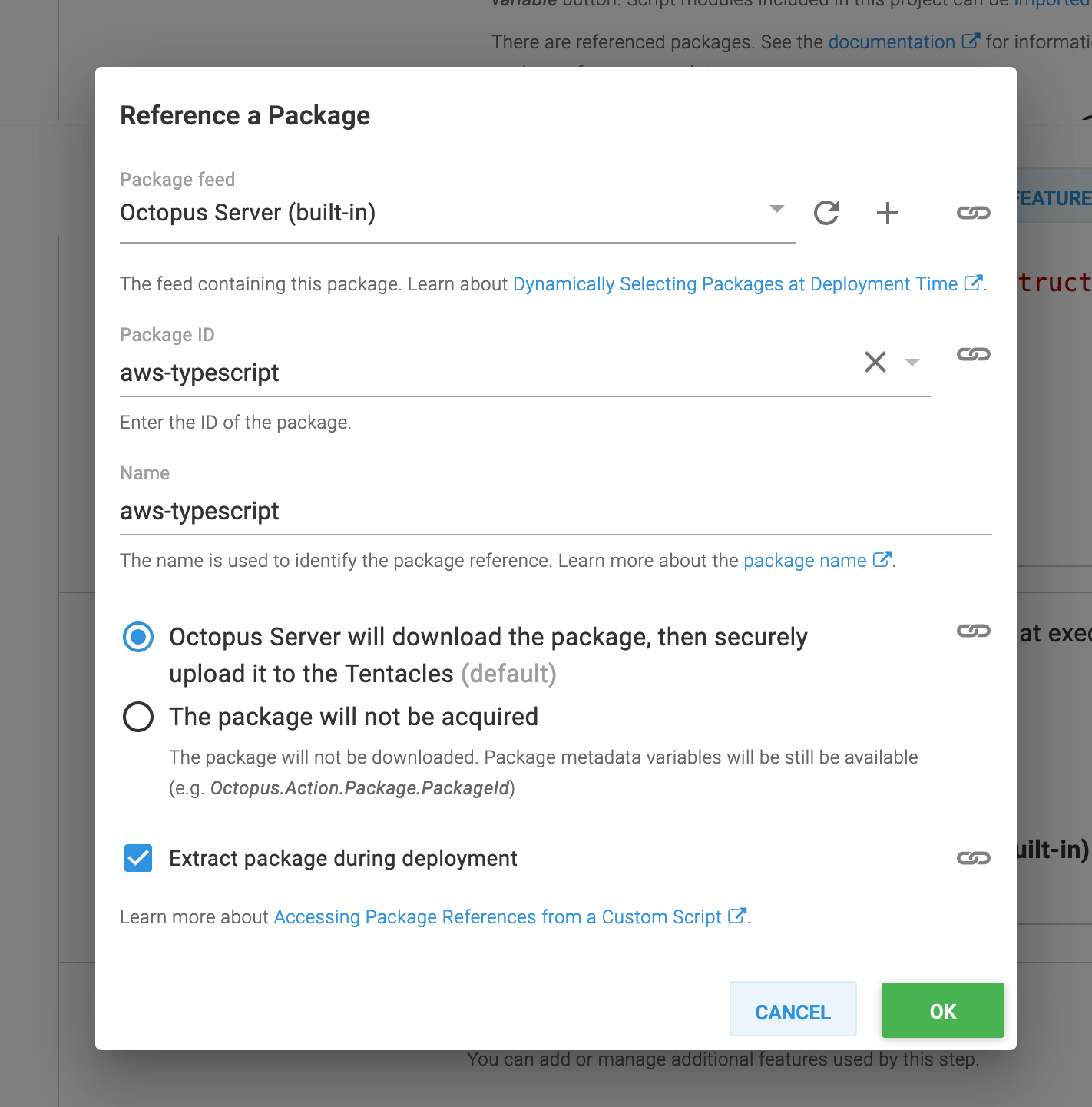1092x1107 pixels.
Task: Follow the 'package name' documentation link
Action: coord(804,560)
